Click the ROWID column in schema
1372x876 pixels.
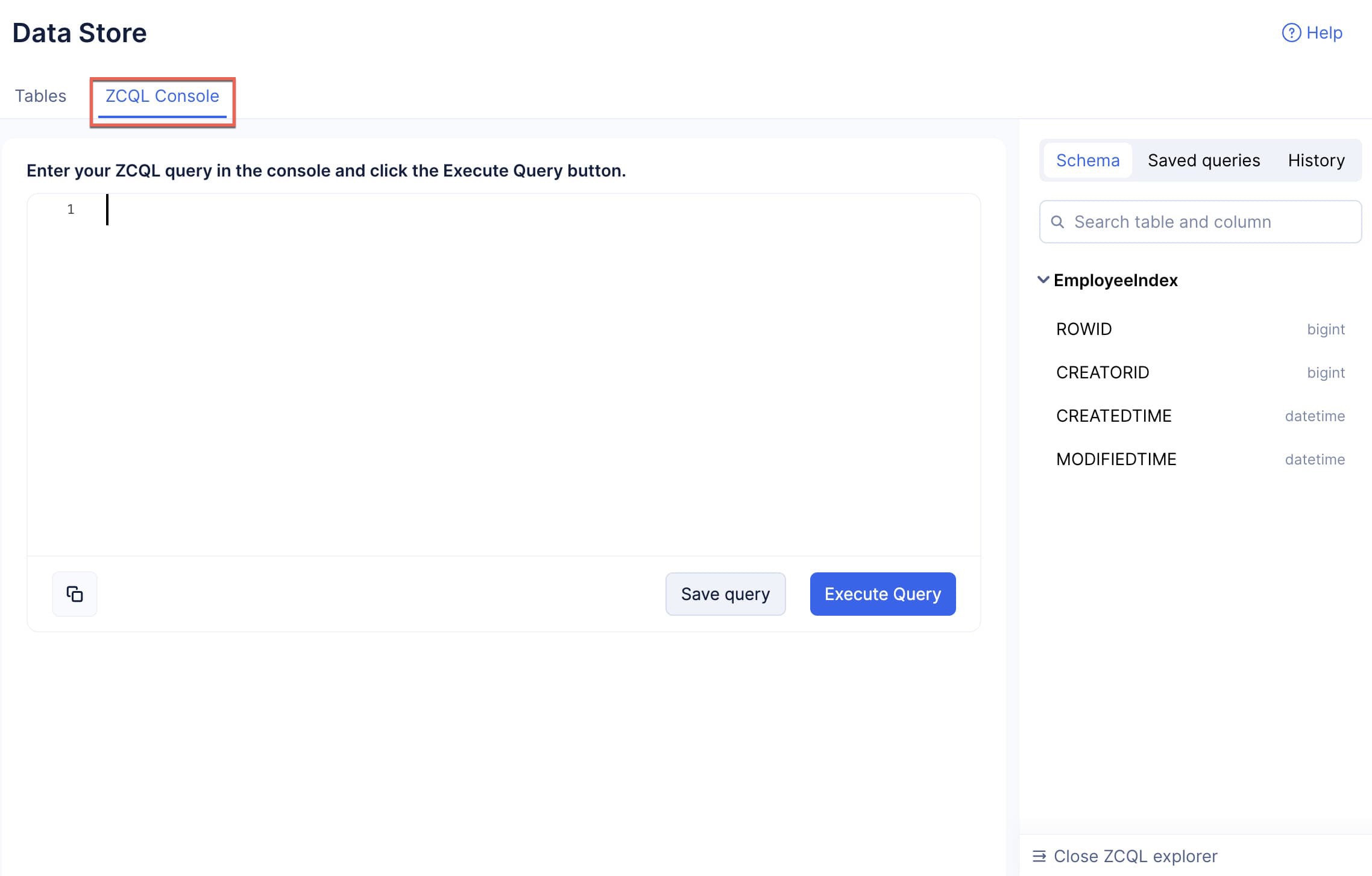(x=1085, y=327)
